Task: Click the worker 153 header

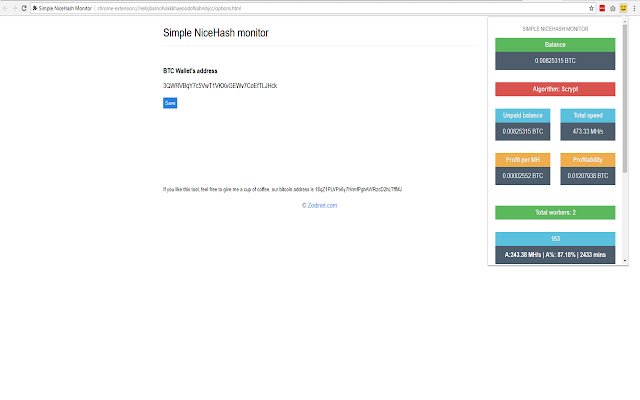Action: pyautogui.click(x=555, y=239)
